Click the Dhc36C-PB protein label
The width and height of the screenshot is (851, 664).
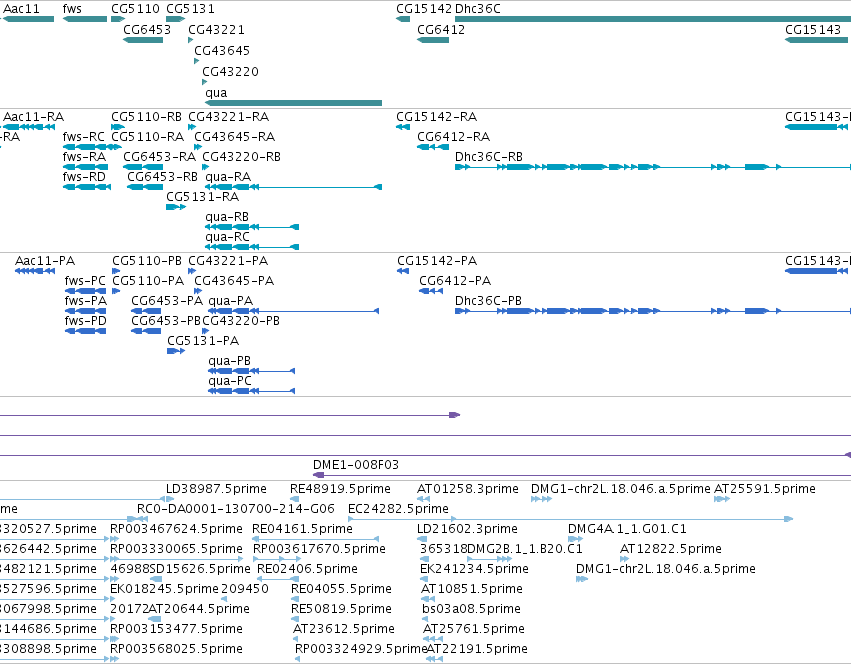[488, 301]
